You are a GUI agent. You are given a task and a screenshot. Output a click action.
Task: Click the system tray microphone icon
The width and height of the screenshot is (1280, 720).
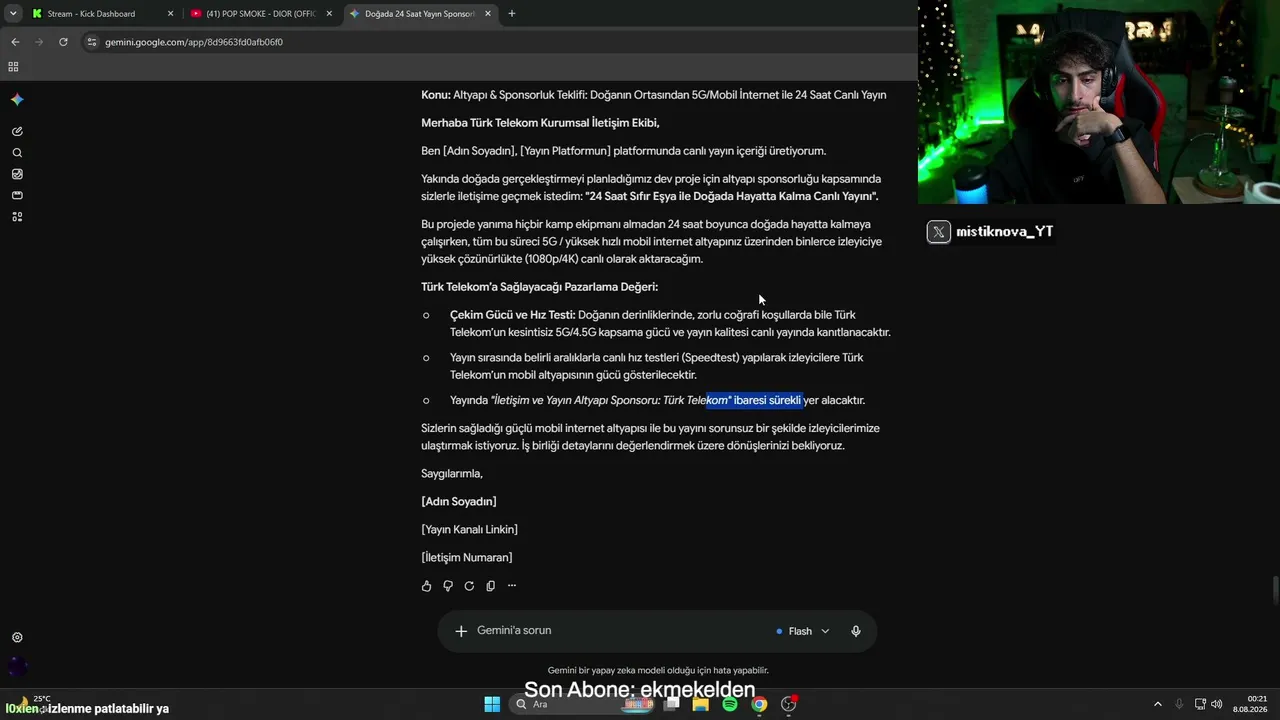tap(1179, 704)
